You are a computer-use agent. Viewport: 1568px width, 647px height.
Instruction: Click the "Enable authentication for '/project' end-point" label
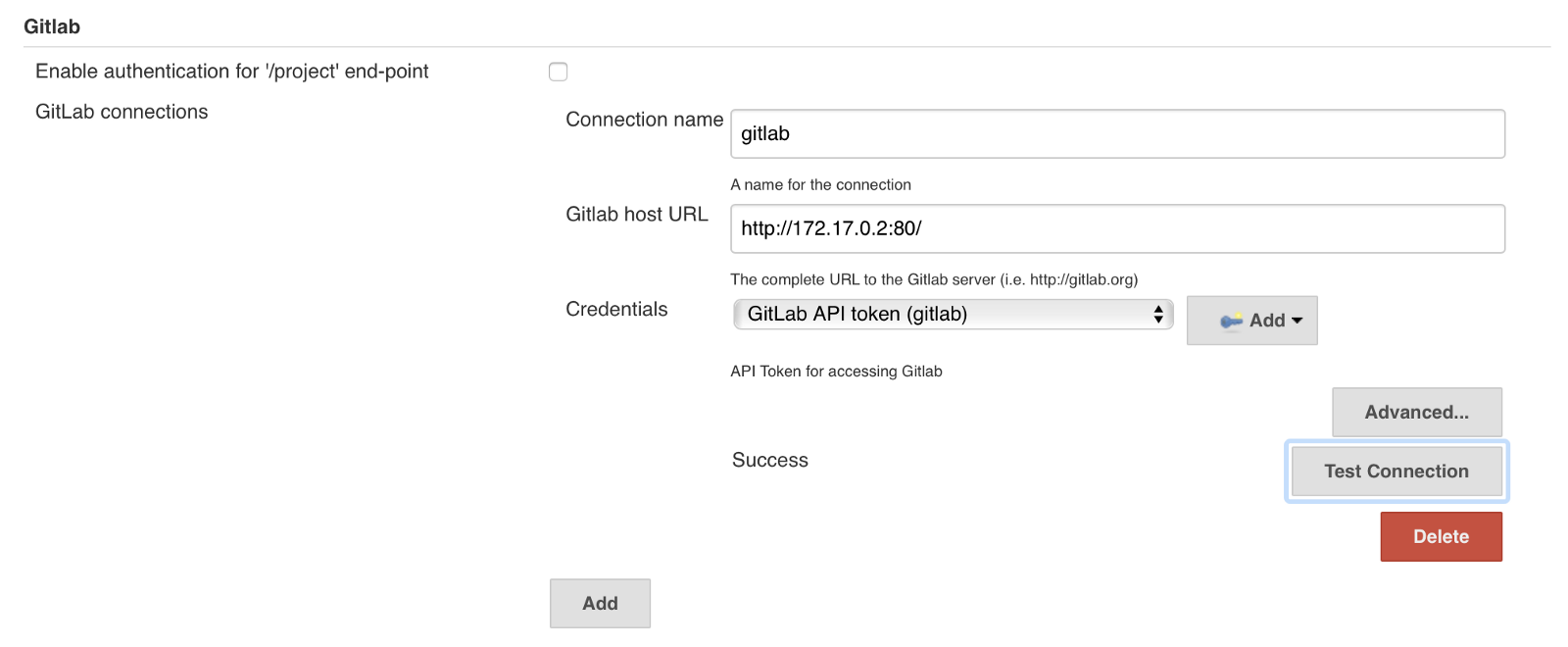click(x=232, y=72)
